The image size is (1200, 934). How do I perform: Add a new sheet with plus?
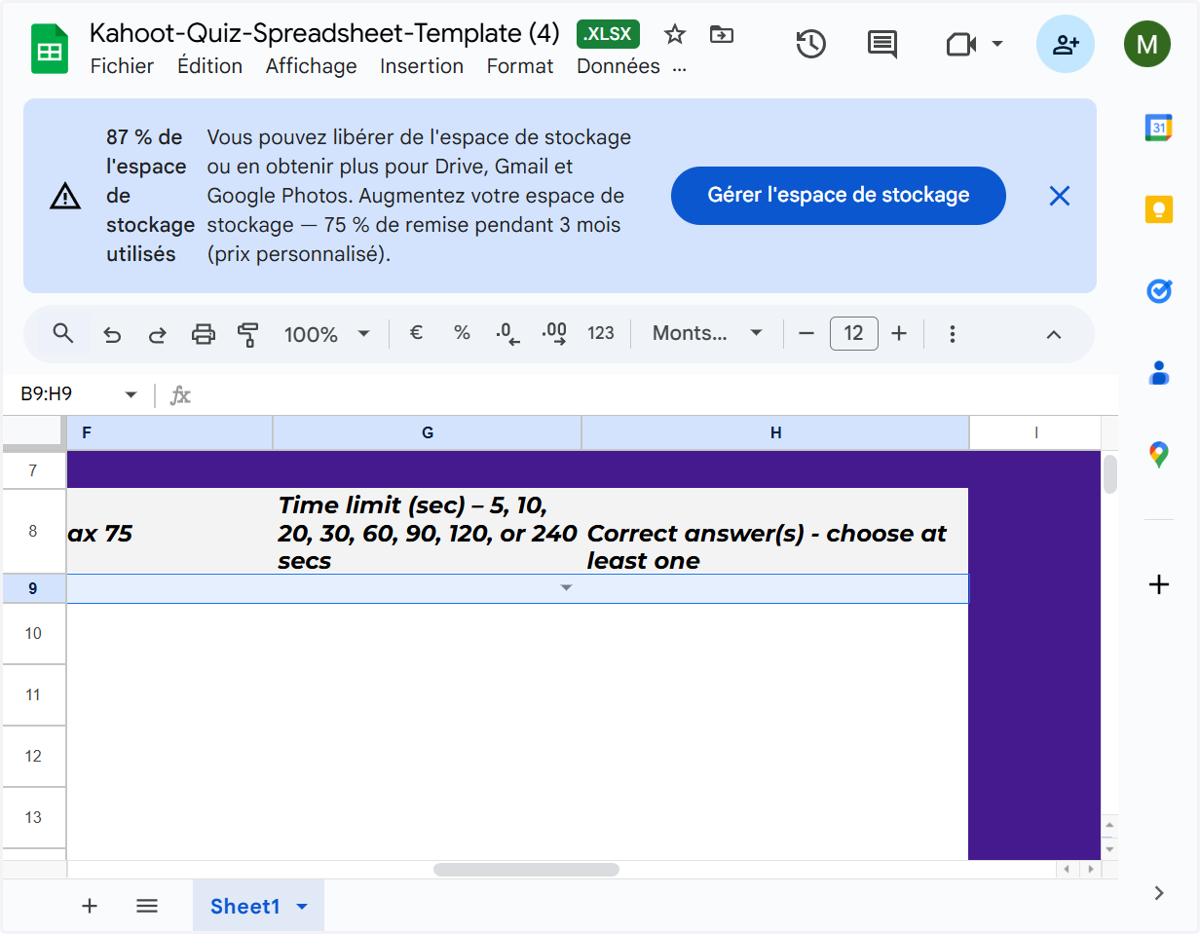[89, 906]
